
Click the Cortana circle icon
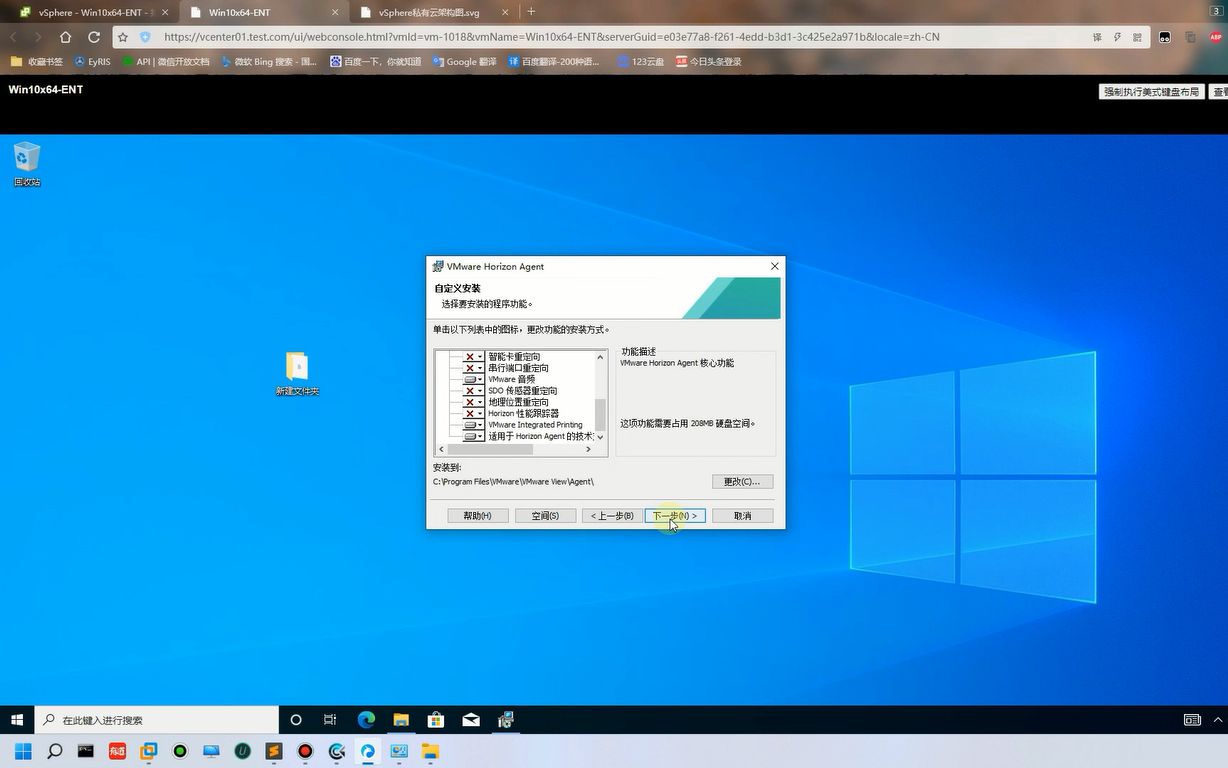pos(296,720)
